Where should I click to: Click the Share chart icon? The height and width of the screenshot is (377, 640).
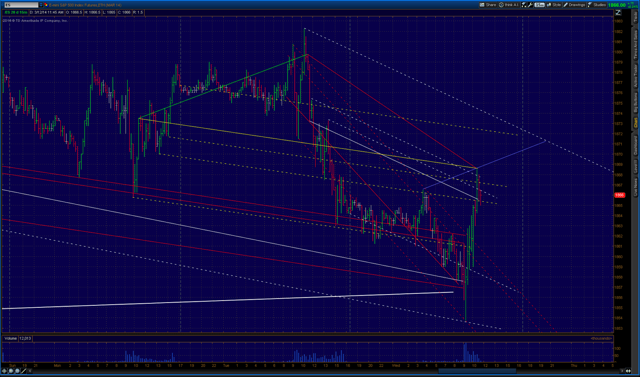[488, 5]
